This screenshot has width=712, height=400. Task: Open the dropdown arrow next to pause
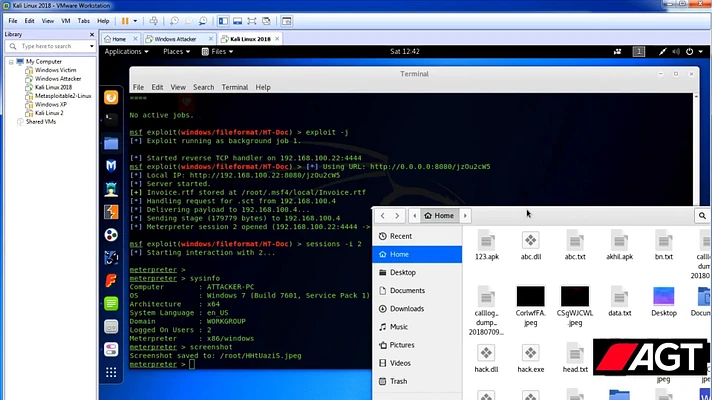pos(135,21)
